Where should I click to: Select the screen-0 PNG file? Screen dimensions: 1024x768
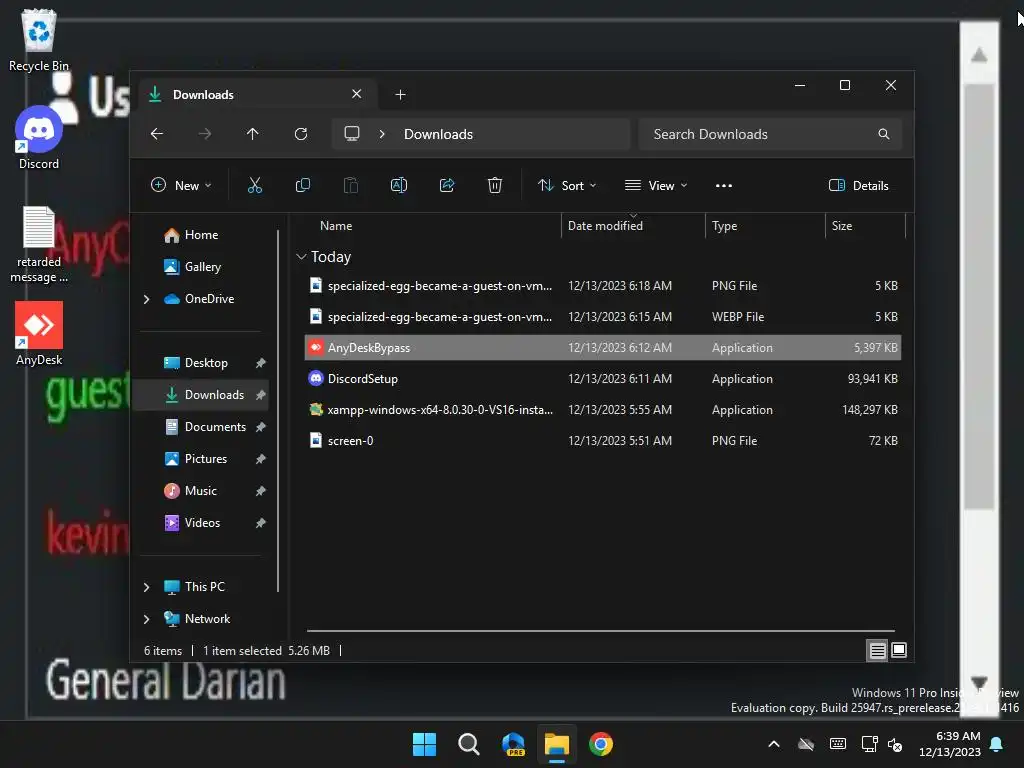603,441
